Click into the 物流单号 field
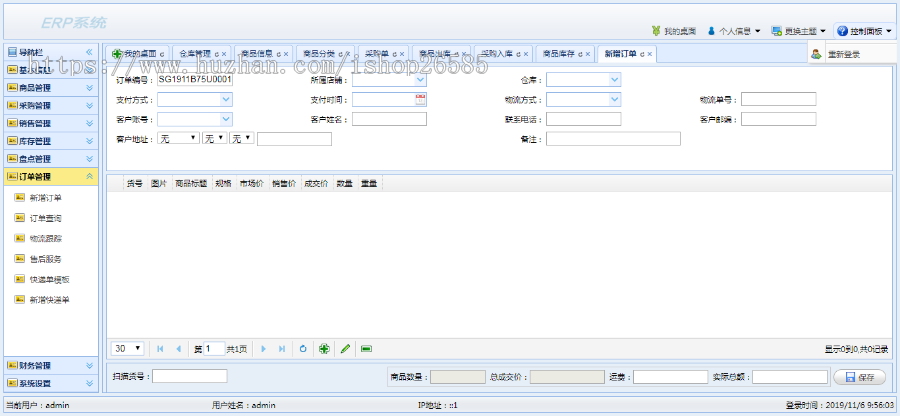 (x=778, y=99)
